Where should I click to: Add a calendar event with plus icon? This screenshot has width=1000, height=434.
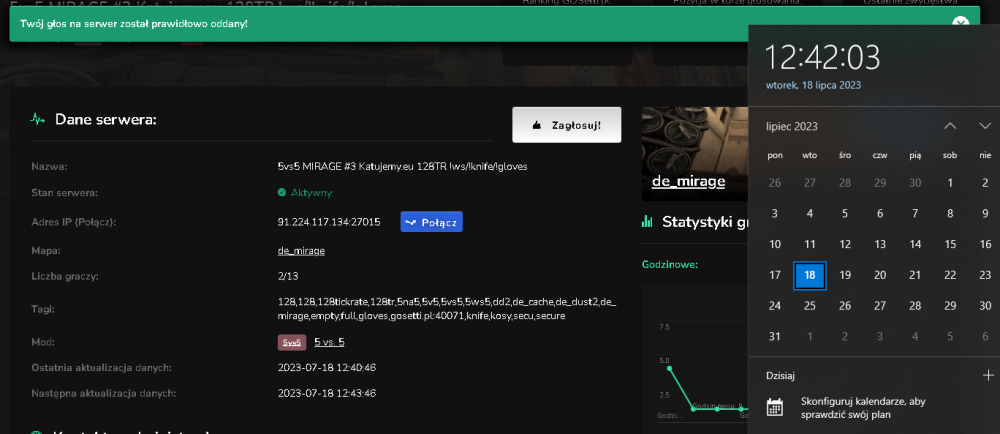[988, 375]
